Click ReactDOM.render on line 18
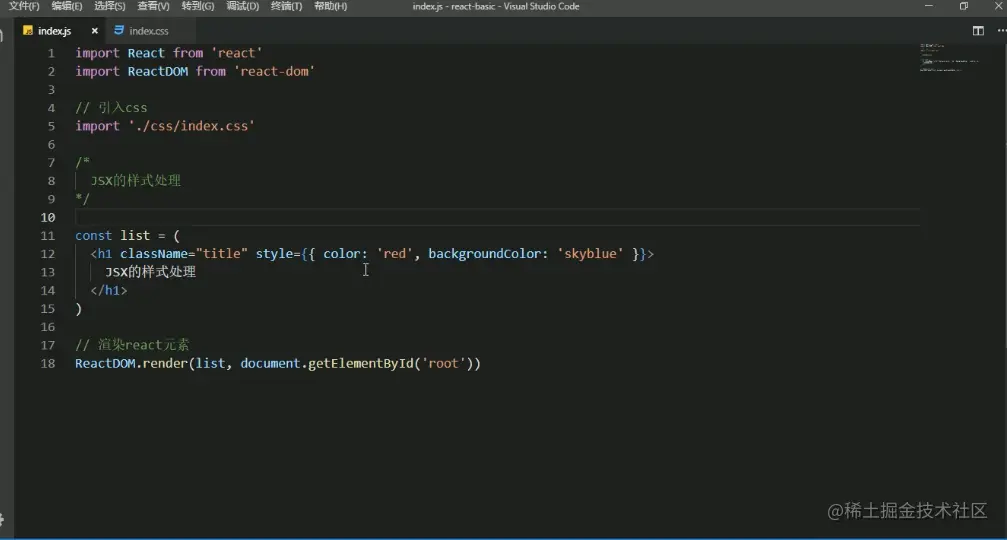This screenshot has width=1007, height=540. [x=132, y=363]
